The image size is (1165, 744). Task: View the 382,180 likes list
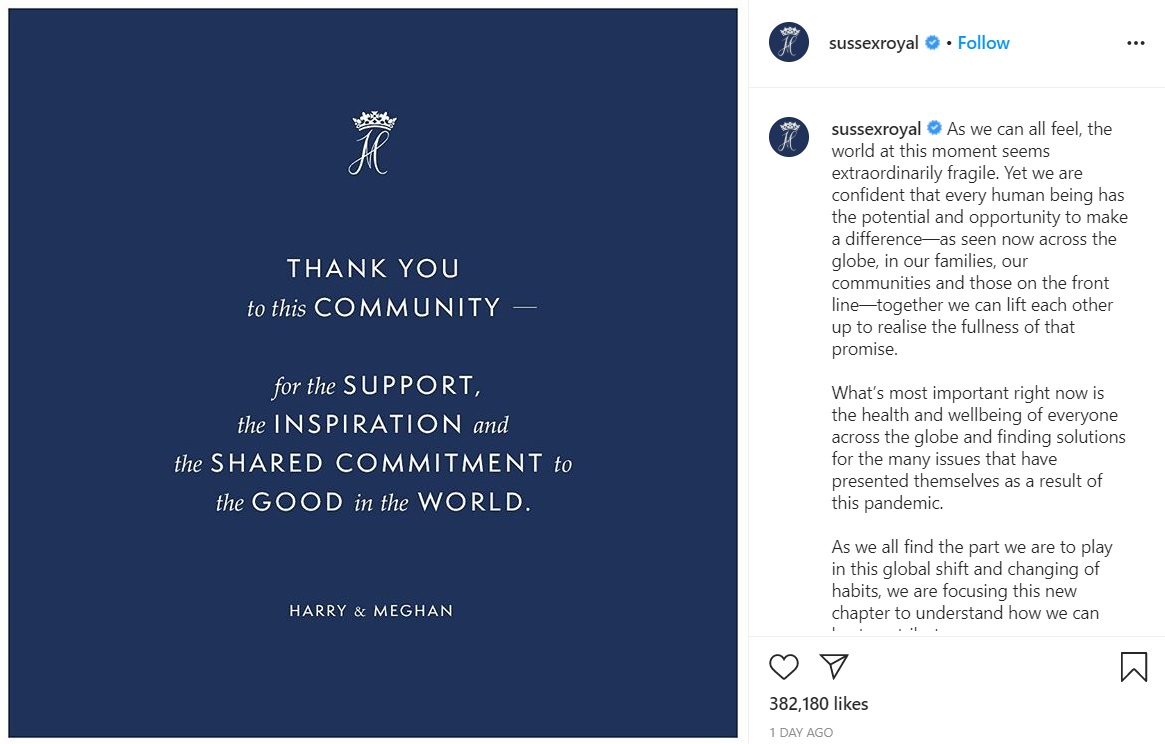click(818, 704)
